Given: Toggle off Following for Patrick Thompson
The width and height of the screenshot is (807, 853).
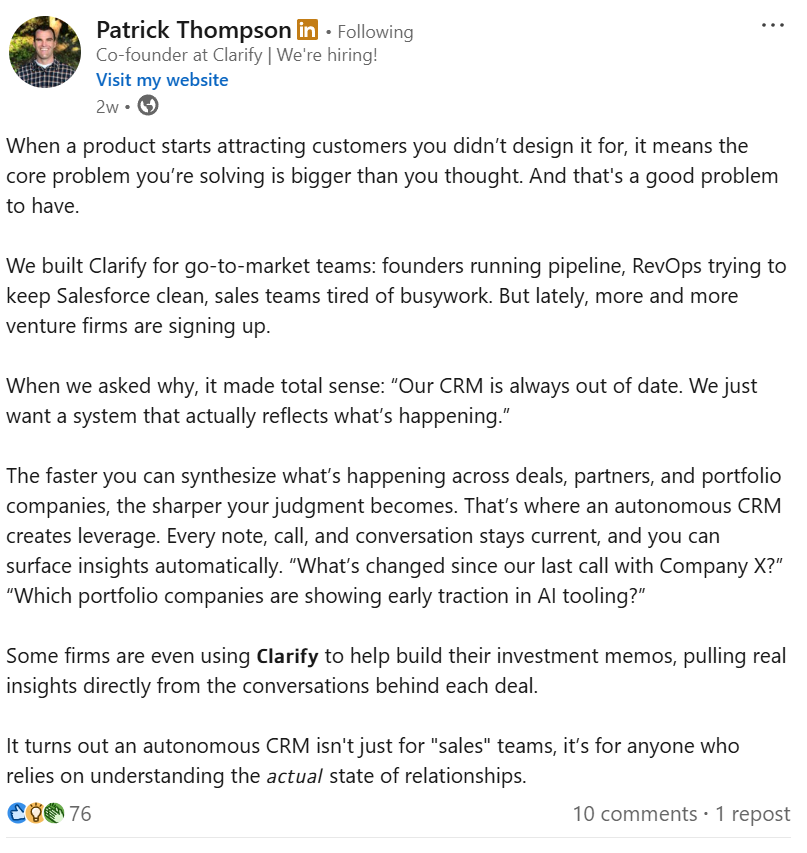Looking at the screenshot, I should [x=374, y=31].
